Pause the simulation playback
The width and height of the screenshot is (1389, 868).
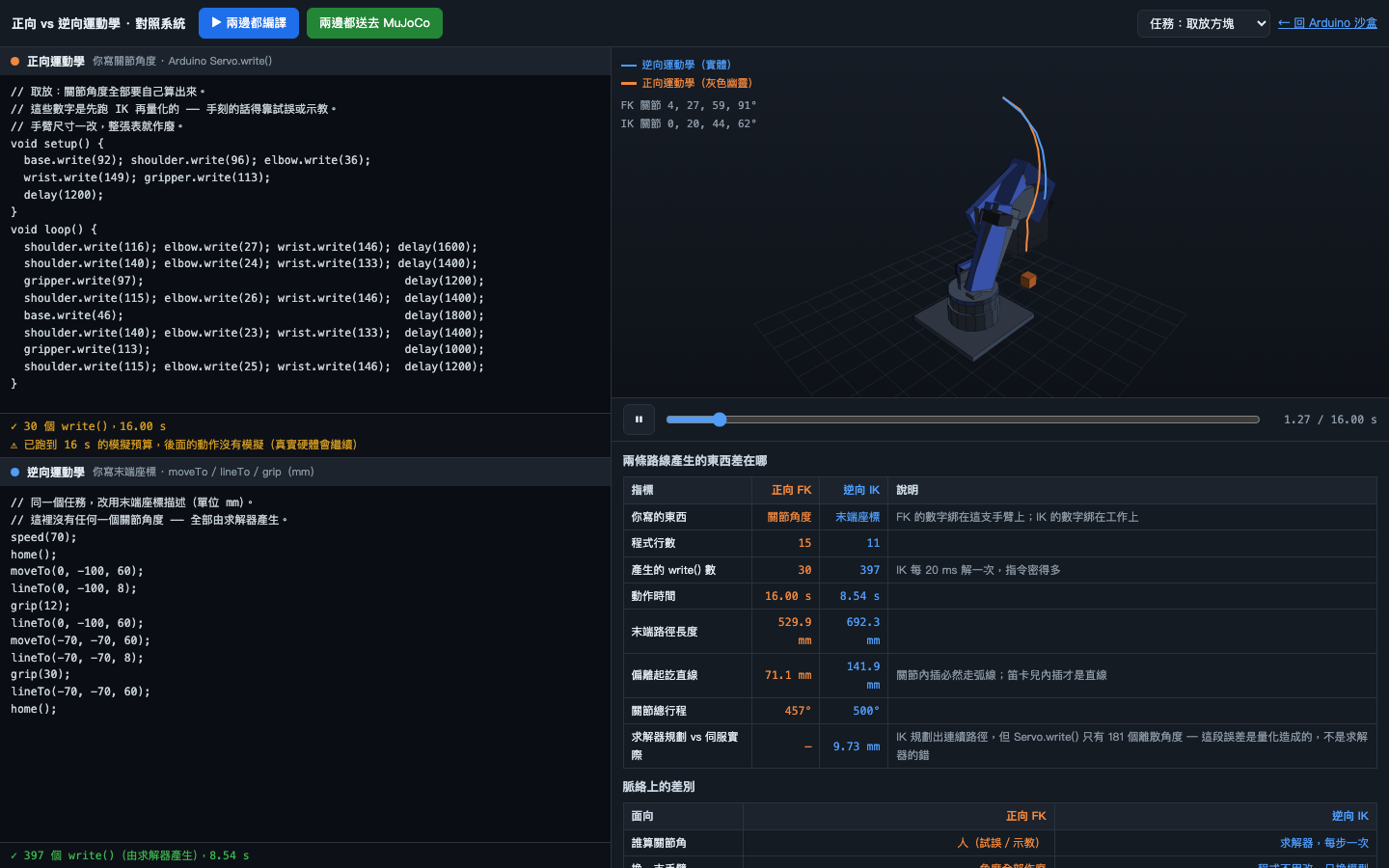point(639,420)
